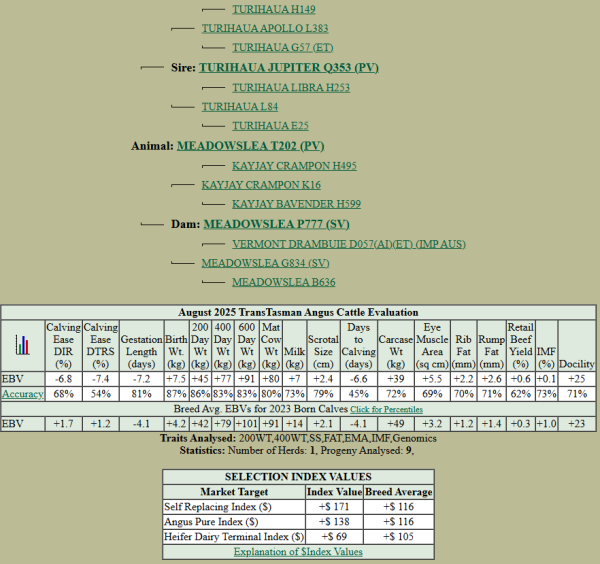
Task: Open Click for Percentiles link
Action: [391, 410]
